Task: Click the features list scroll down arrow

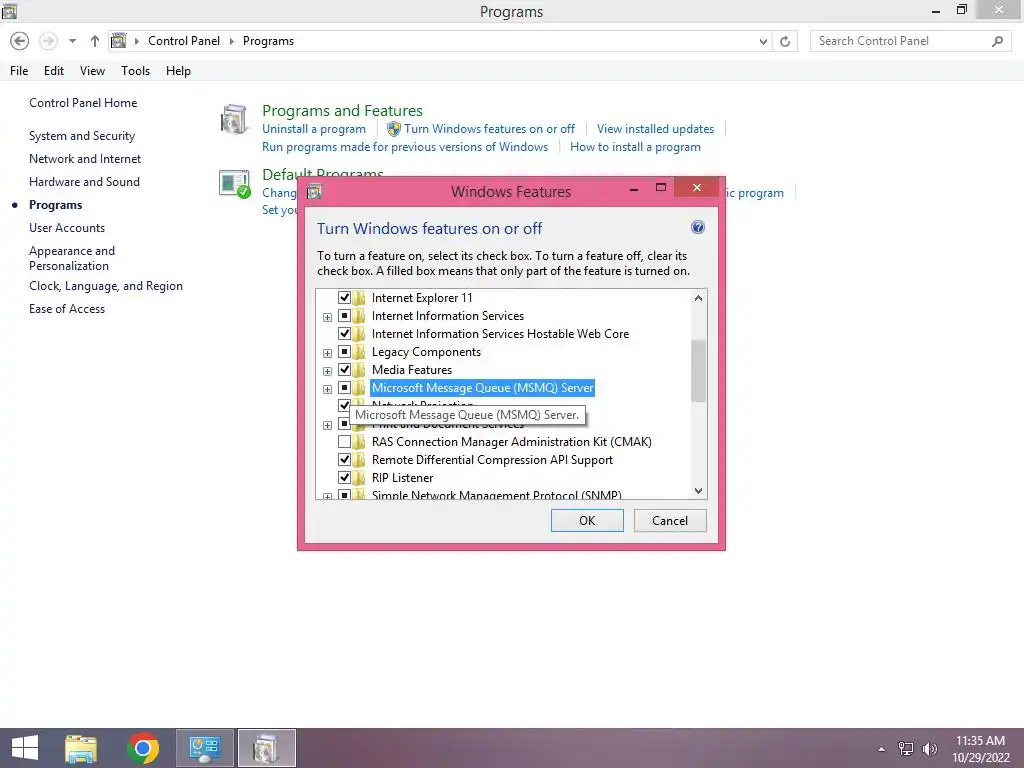Action: (698, 490)
